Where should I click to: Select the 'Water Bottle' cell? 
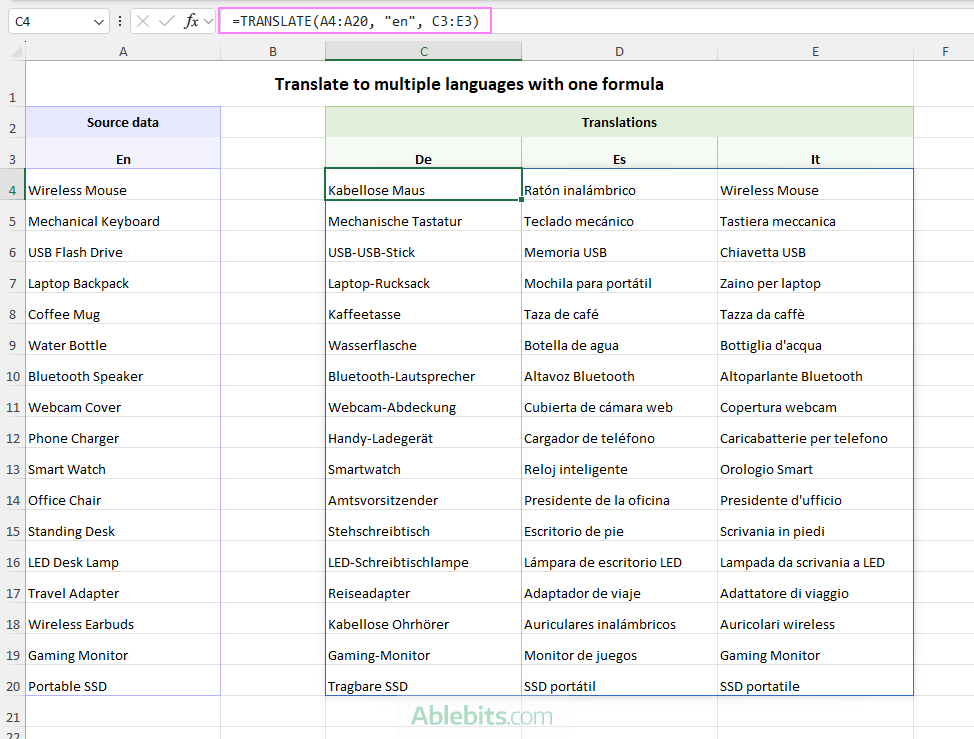(123, 340)
